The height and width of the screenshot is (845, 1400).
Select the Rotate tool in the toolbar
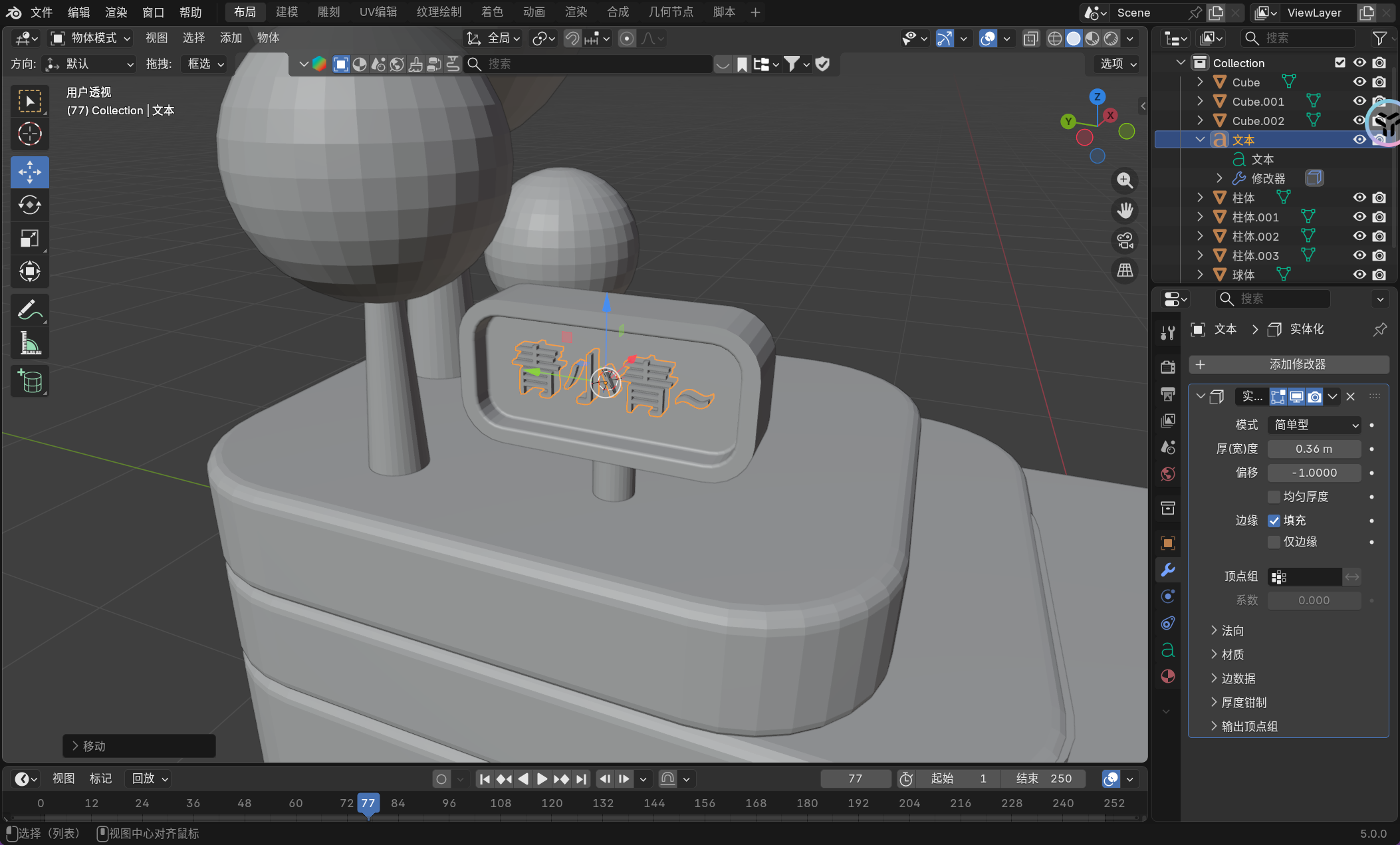click(29, 205)
